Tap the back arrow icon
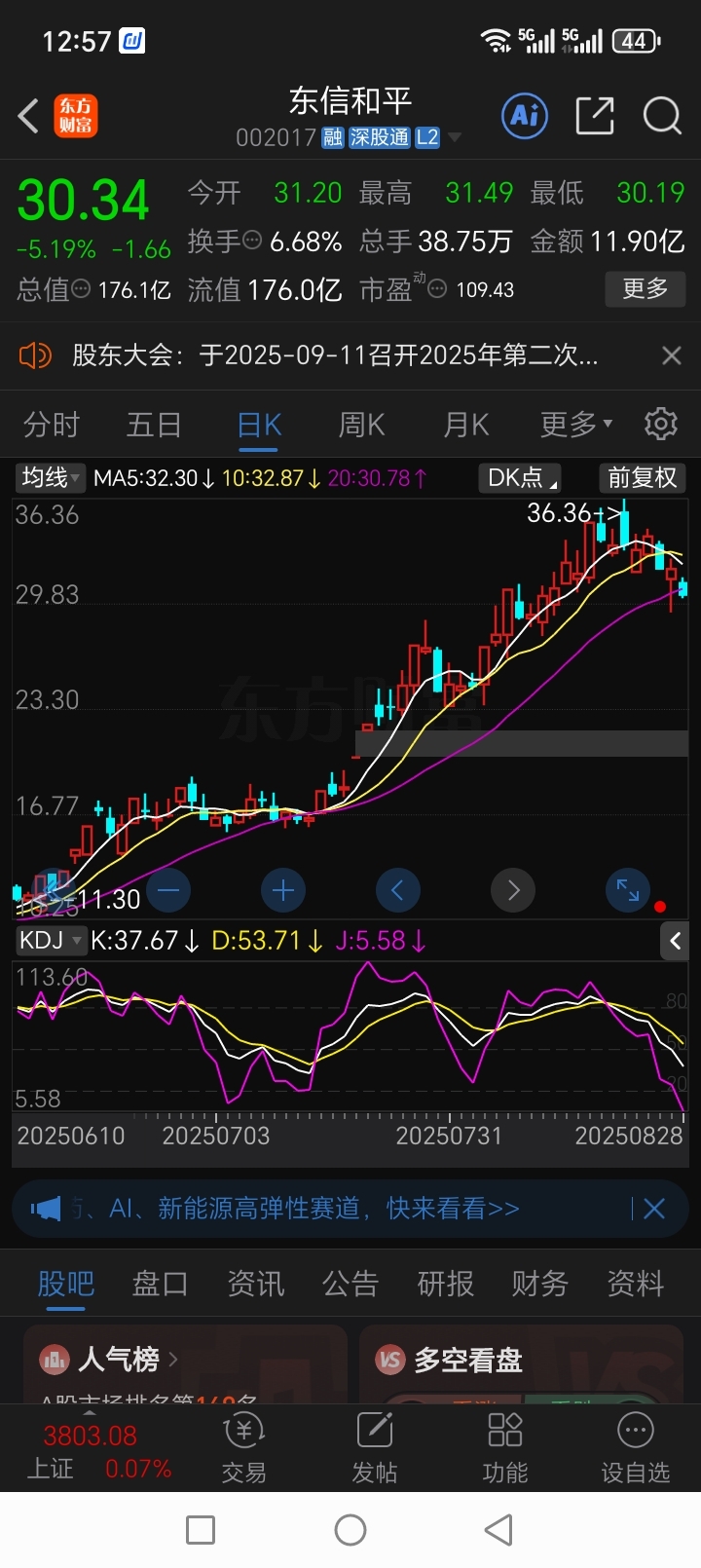This screenshot has width=701, height=1568. point(28,116)
